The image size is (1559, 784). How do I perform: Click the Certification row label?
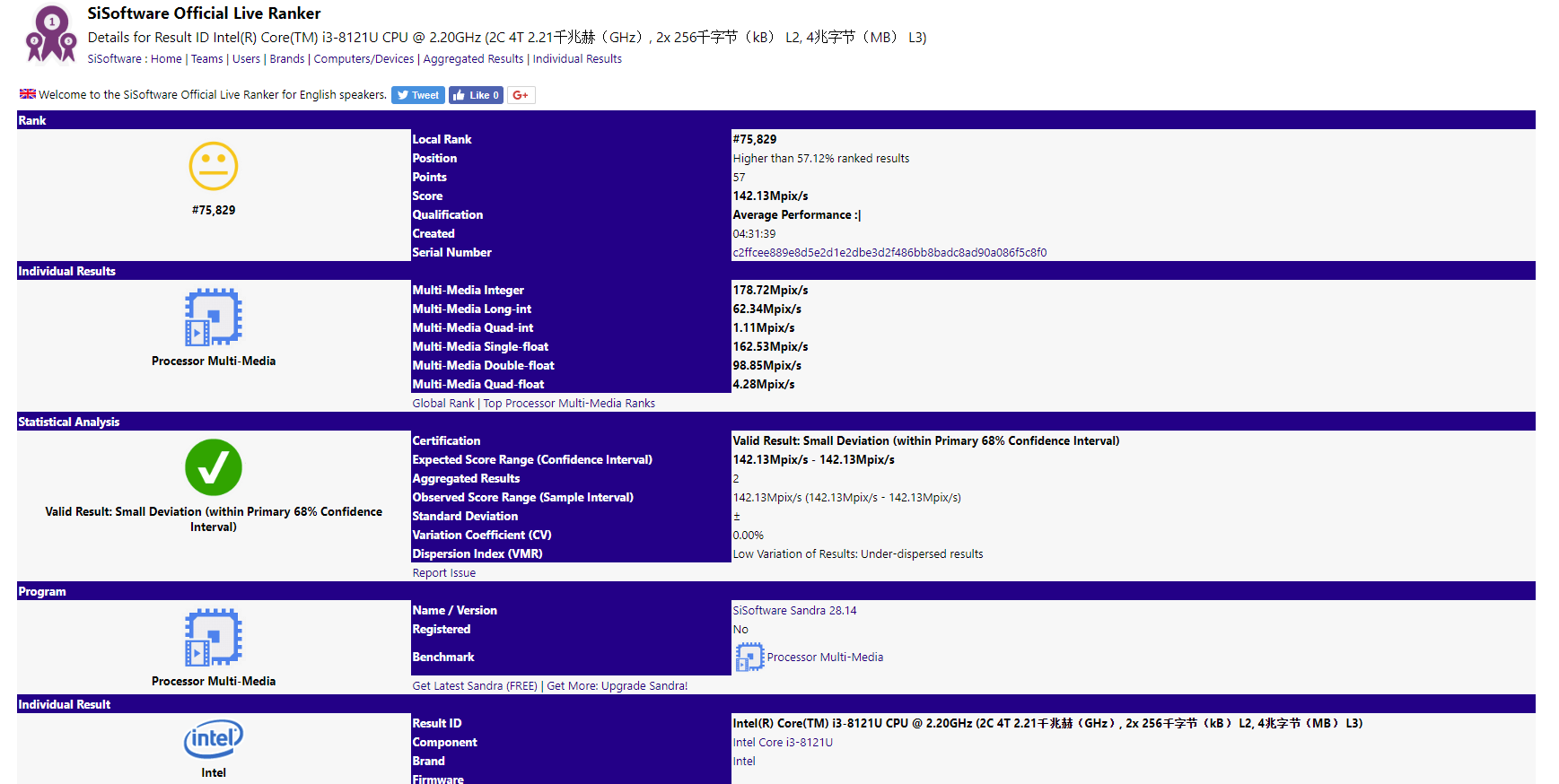[446, 441]
